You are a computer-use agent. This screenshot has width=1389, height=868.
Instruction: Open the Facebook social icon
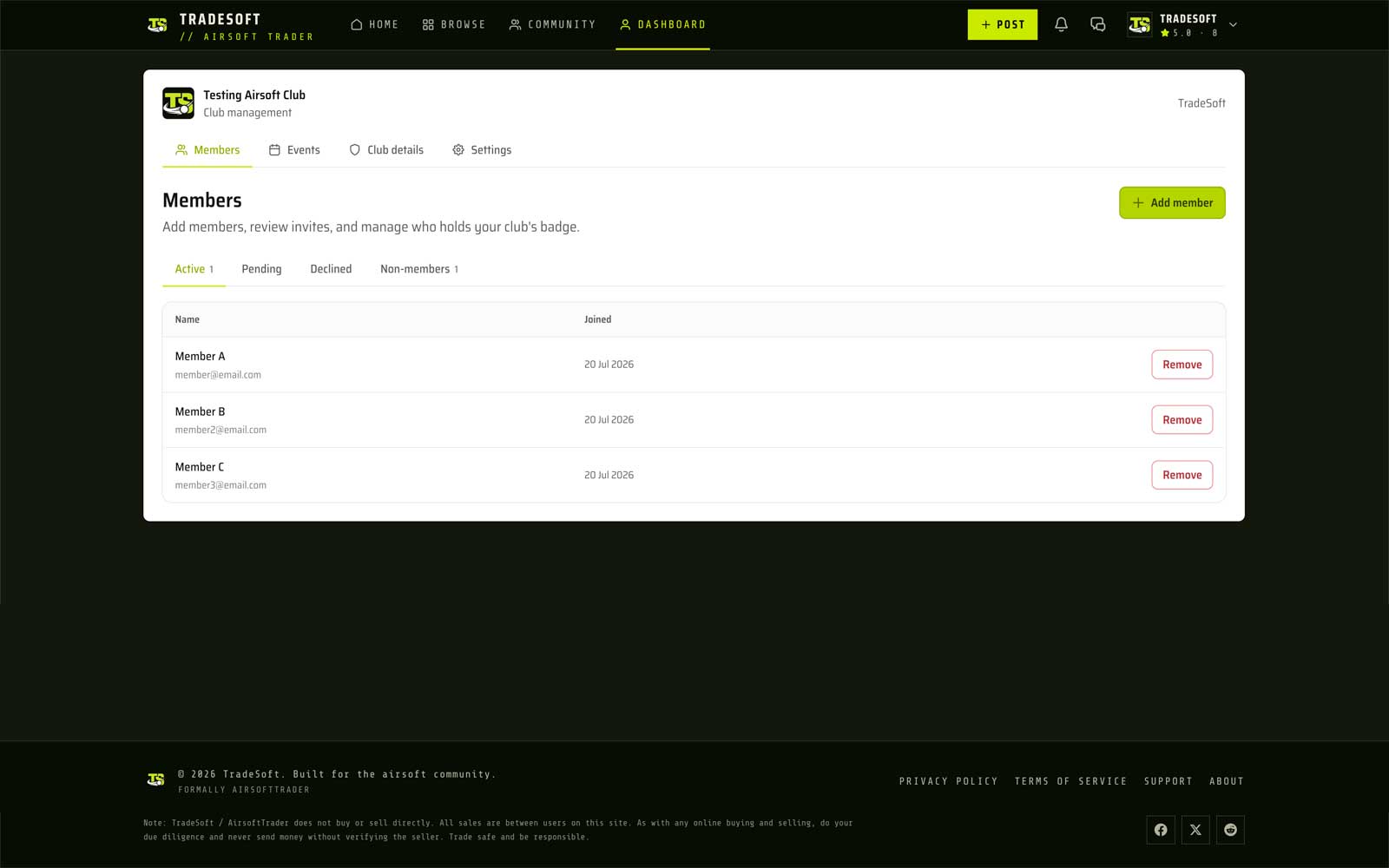click(x=1161, y=830)
